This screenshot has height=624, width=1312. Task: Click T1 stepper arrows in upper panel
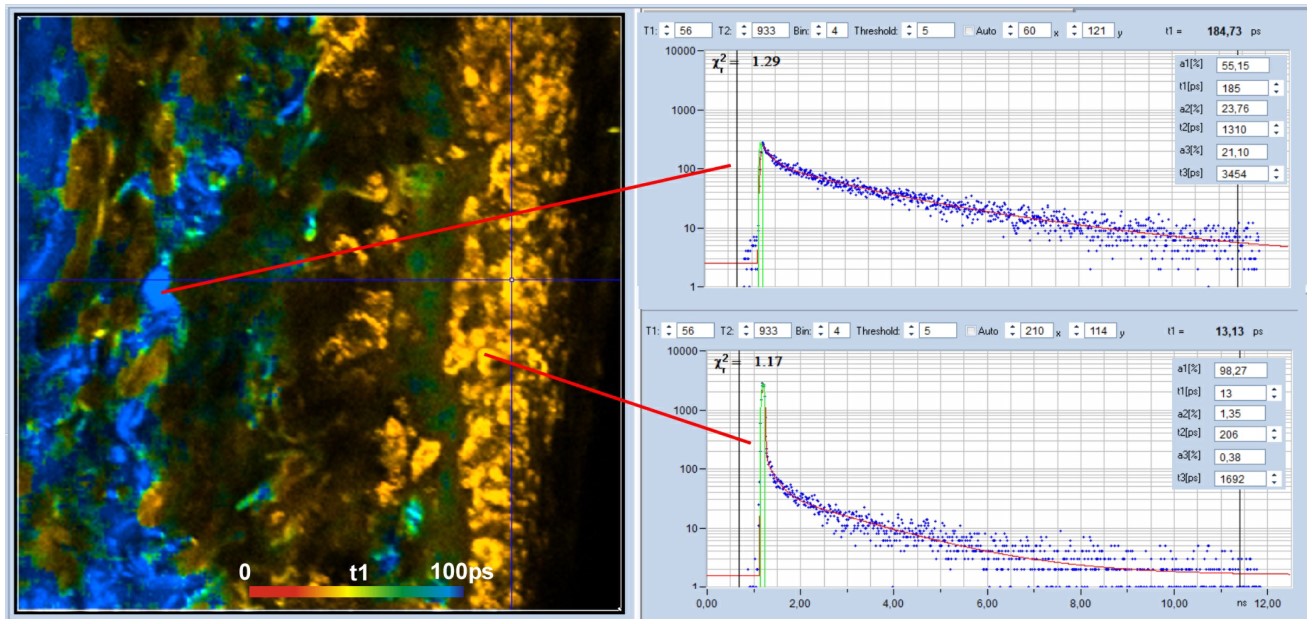tap(666, 31)
